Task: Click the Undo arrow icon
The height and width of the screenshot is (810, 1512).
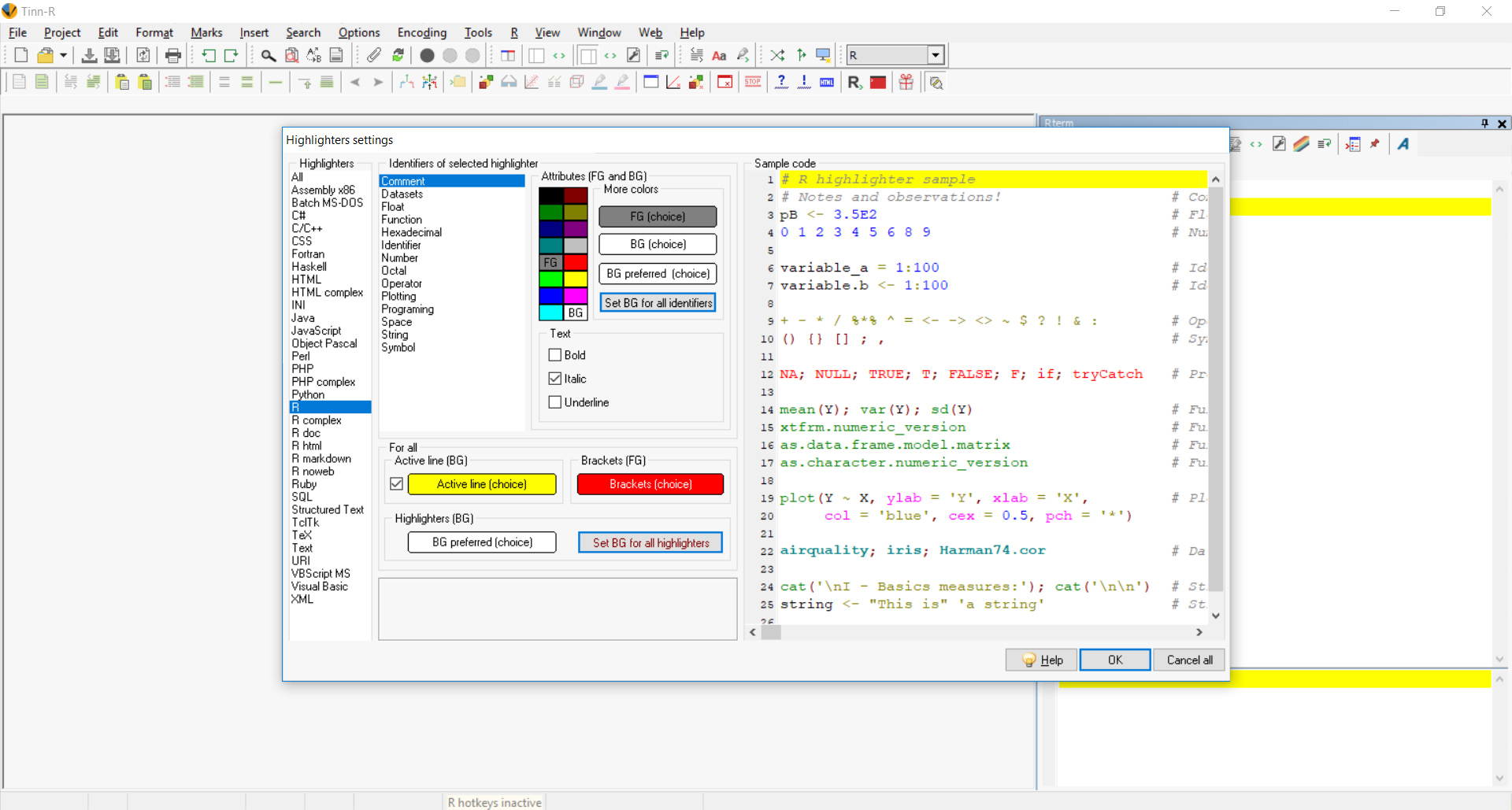Action: [209, 55]
